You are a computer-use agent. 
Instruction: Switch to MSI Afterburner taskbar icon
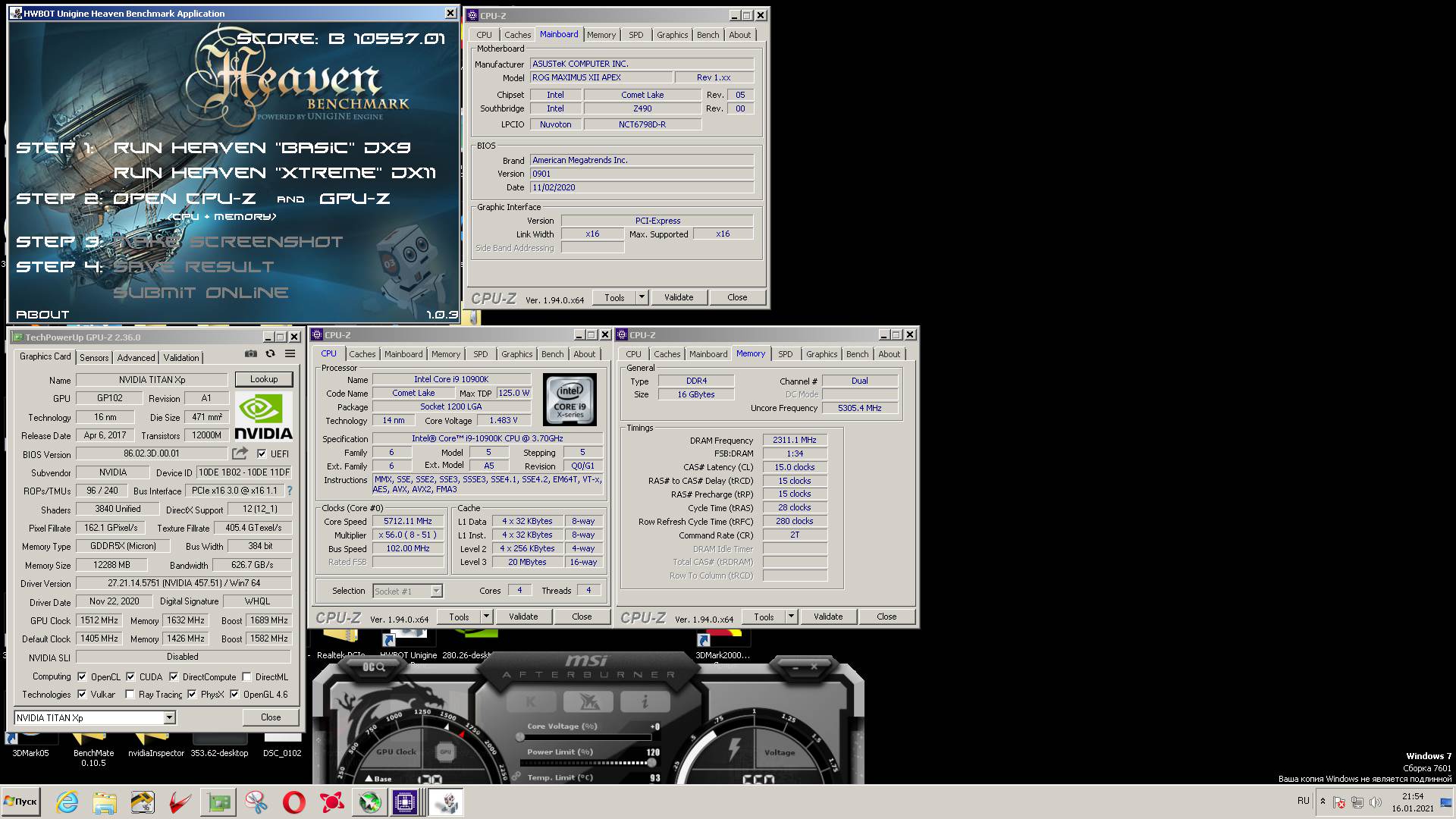click(x=370, y=802)
